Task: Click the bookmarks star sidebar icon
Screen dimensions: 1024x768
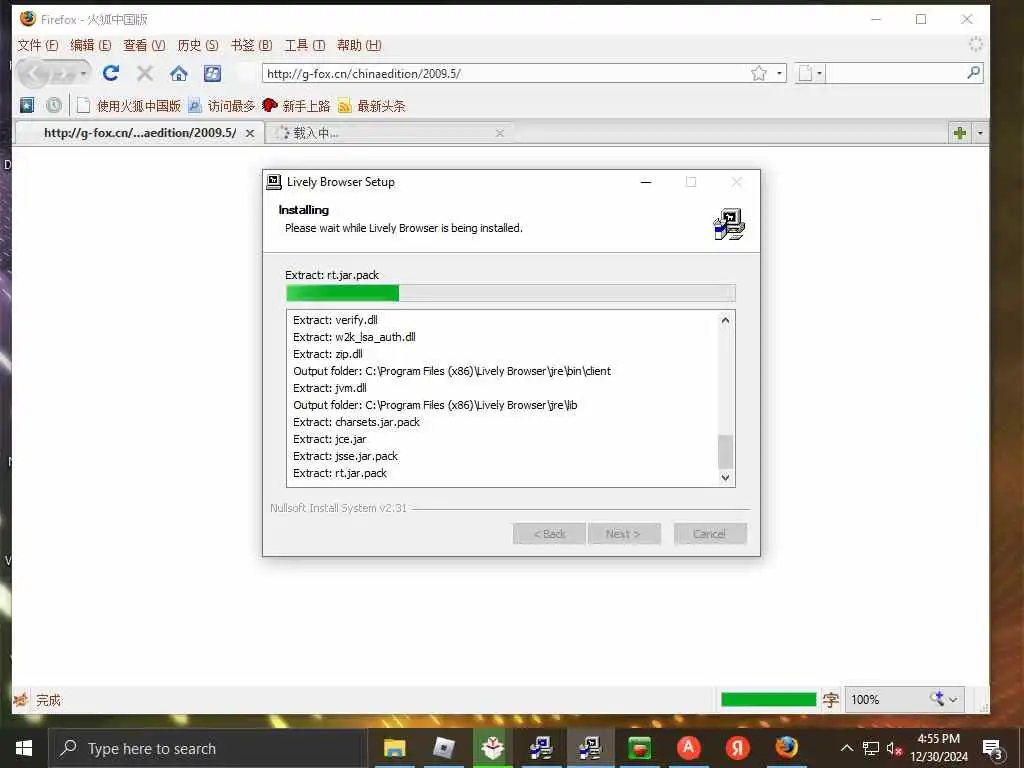Action: pyautogui.click(x=27, y=105)
